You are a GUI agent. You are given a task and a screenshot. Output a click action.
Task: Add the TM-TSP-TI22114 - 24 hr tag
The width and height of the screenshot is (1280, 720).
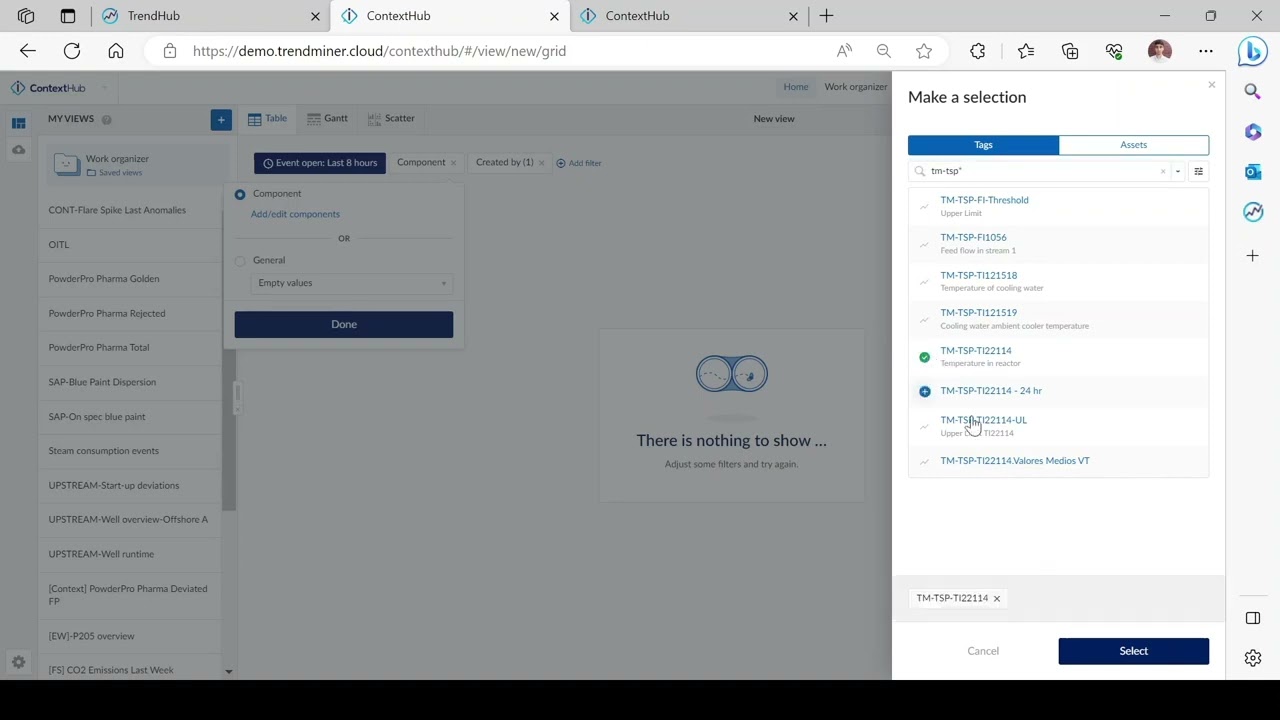coord(924,391)
